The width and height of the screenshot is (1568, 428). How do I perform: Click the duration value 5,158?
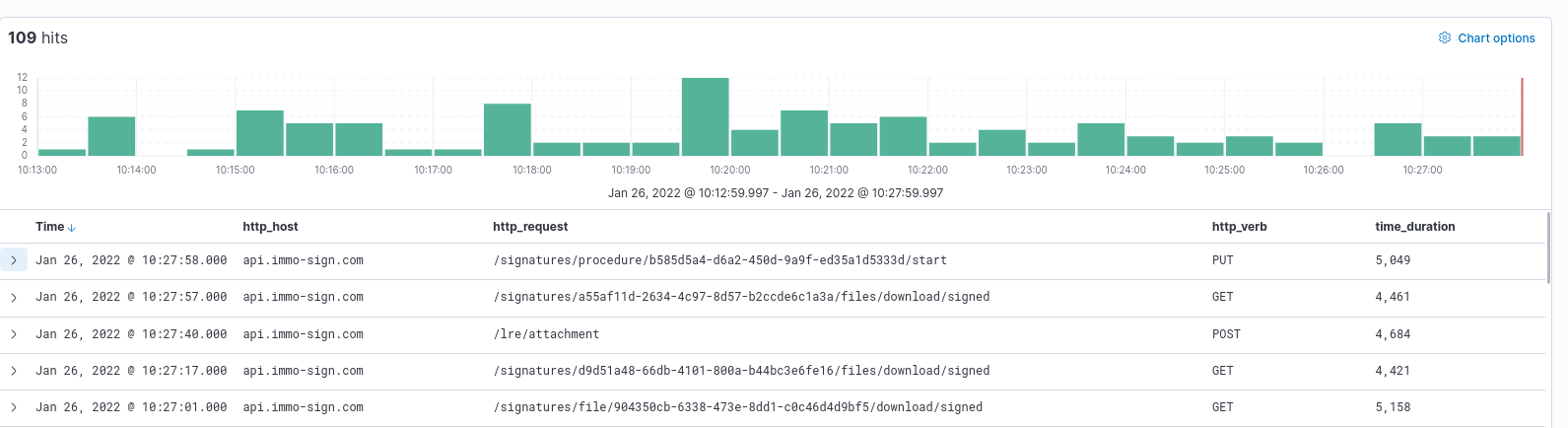pos(1393,407)
